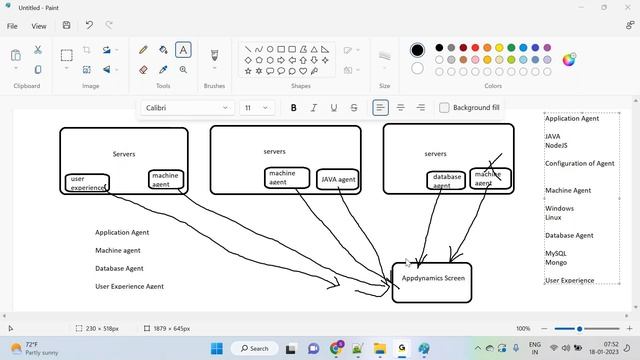The height and width of the screenshot is (360, 640).
Task: Open the font size 11 dropdown
Action: coord(257,108)
